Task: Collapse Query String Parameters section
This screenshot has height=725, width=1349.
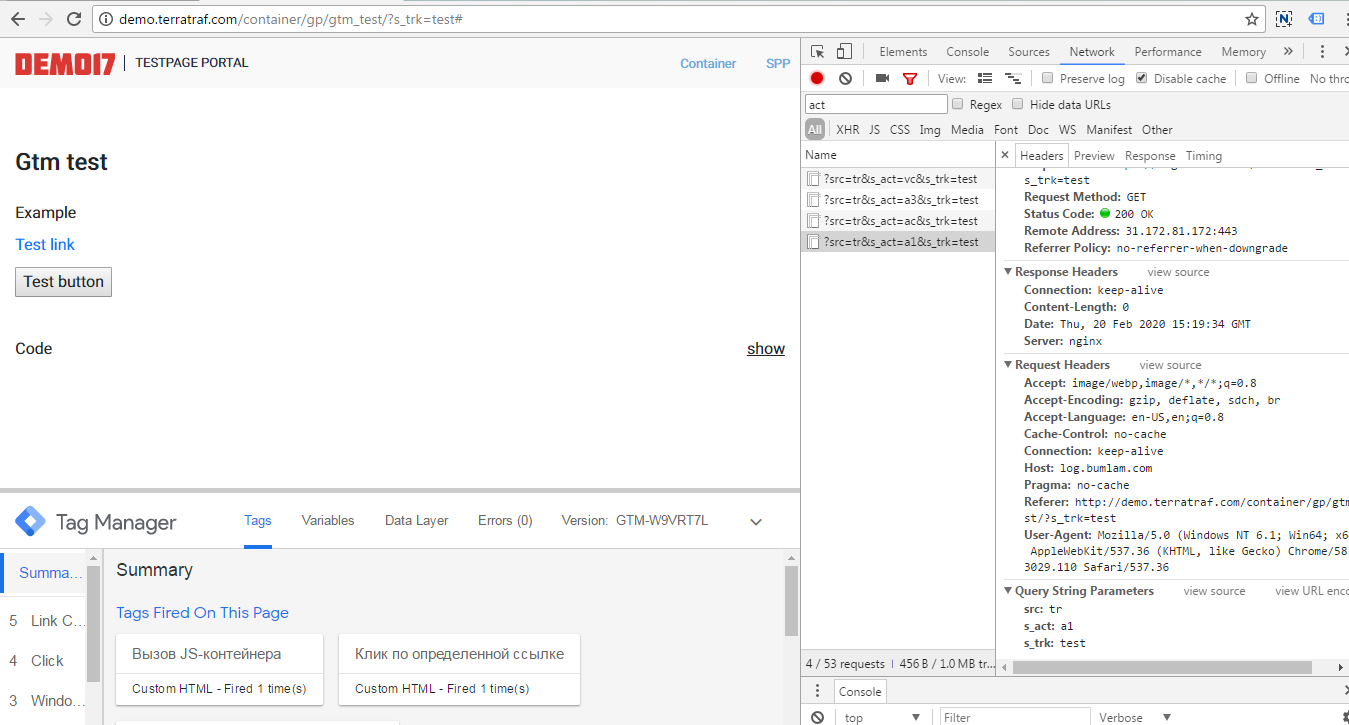Action: click(x=1008, y=591)
